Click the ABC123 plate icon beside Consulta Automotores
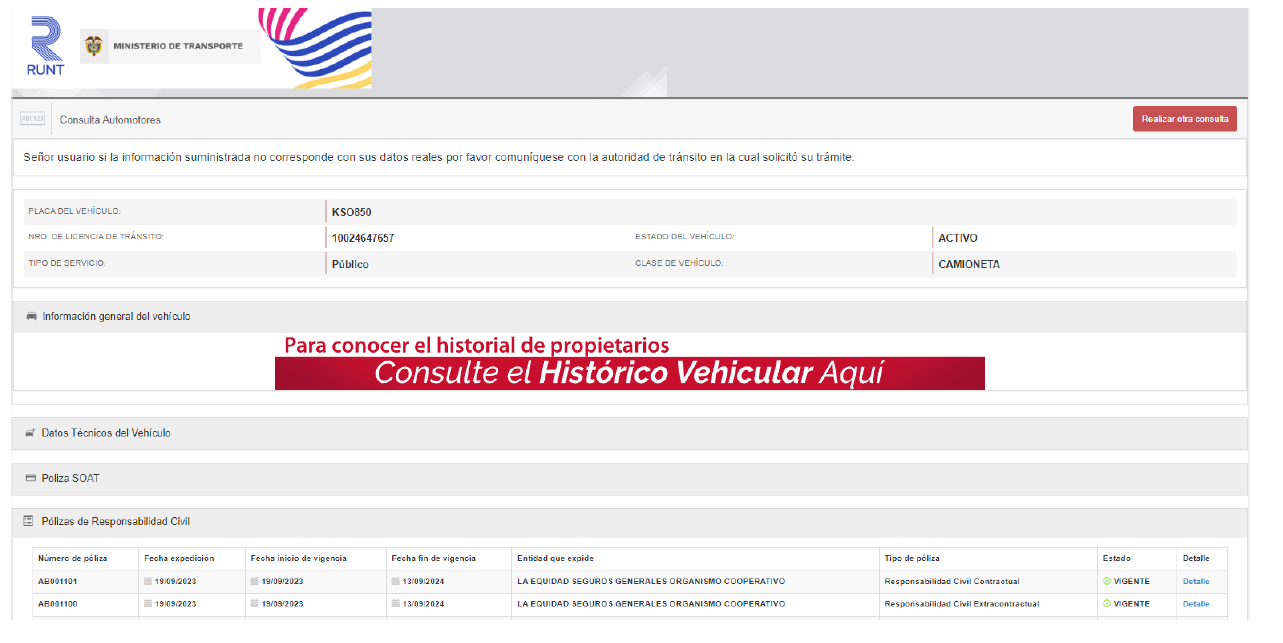 point(32,119)
